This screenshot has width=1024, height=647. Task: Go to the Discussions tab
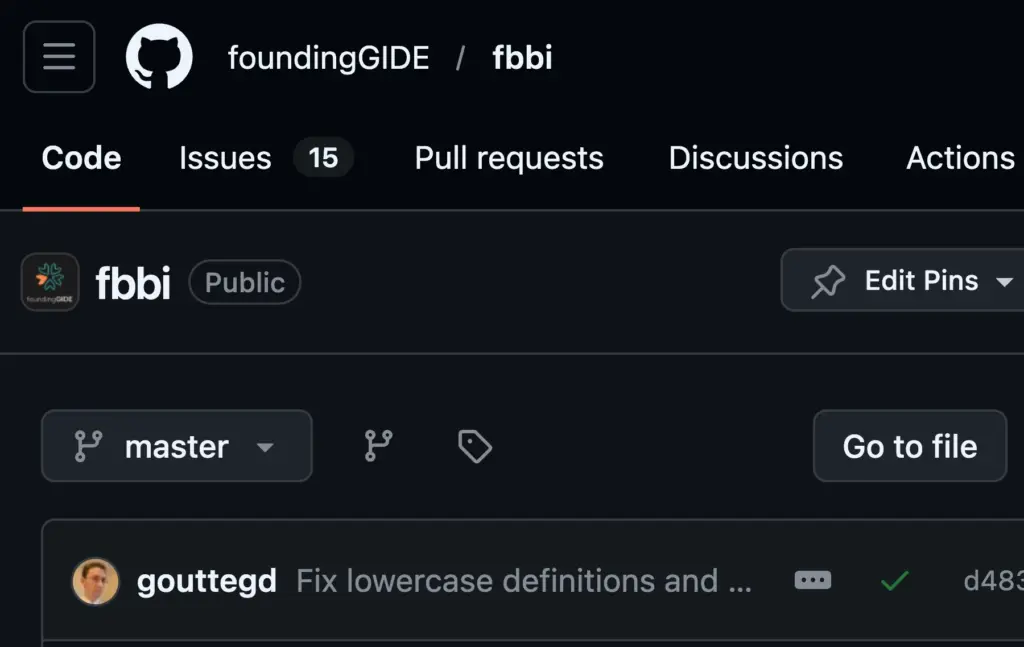pyautogui.click(x=755, y=157)
